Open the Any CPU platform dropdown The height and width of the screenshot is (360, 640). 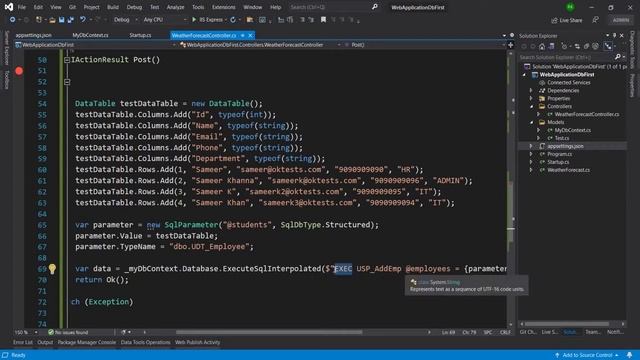tap(164, 20)
